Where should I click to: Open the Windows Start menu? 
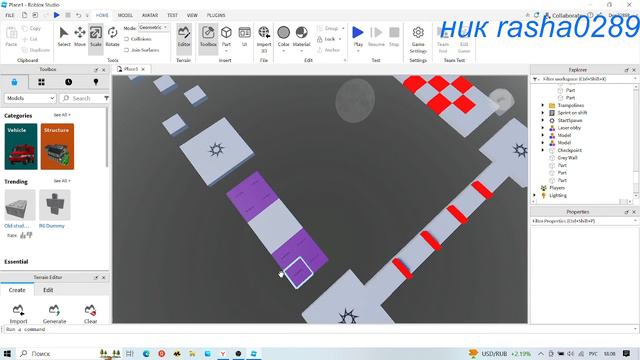click(7, 353)
